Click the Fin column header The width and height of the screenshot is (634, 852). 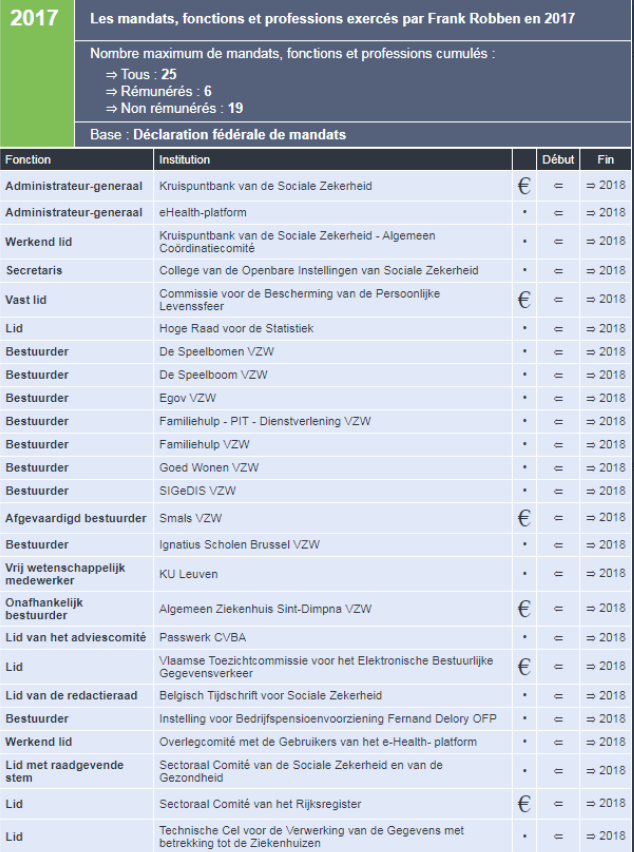pos(605,159)
